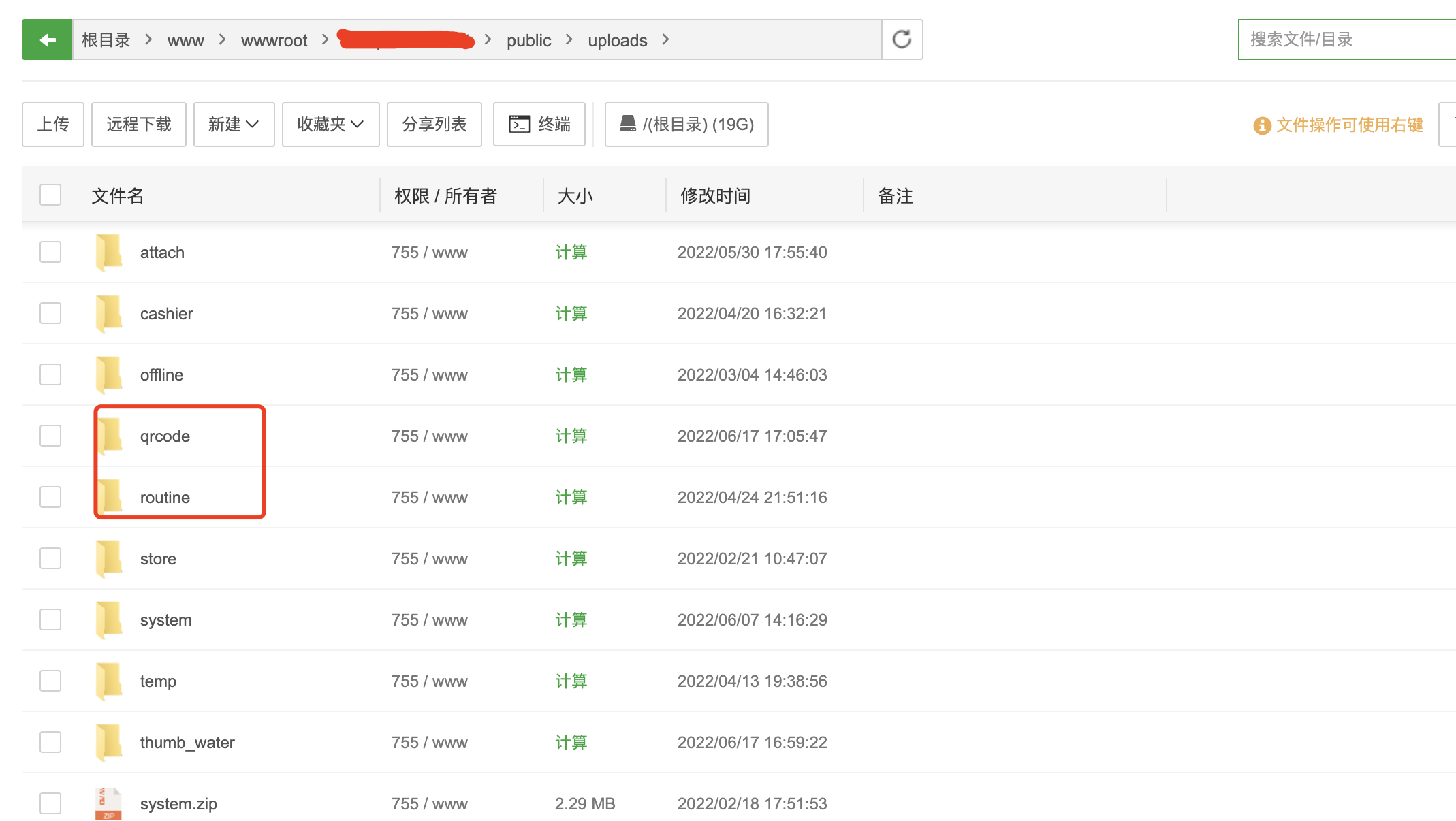This screenshot has width=1456, height=821.
Task: Jump to wwwroot in the breadcrumb
Action: (274, 40)
